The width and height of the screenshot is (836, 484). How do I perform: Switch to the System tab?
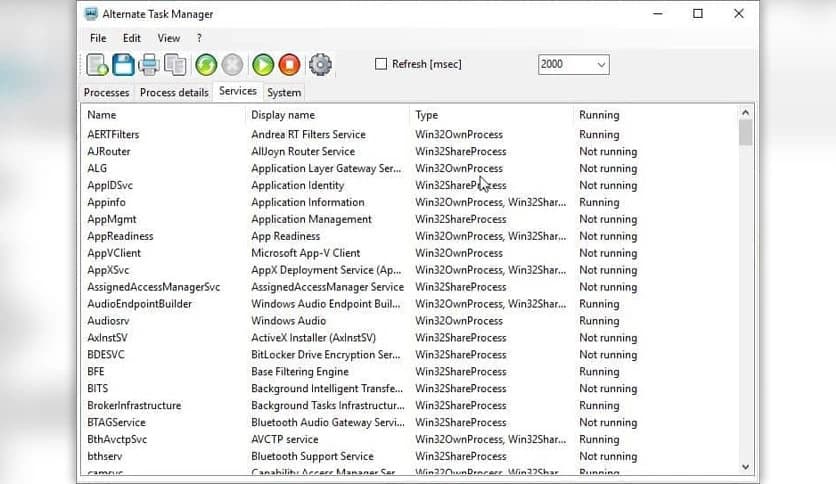(284, 92)
